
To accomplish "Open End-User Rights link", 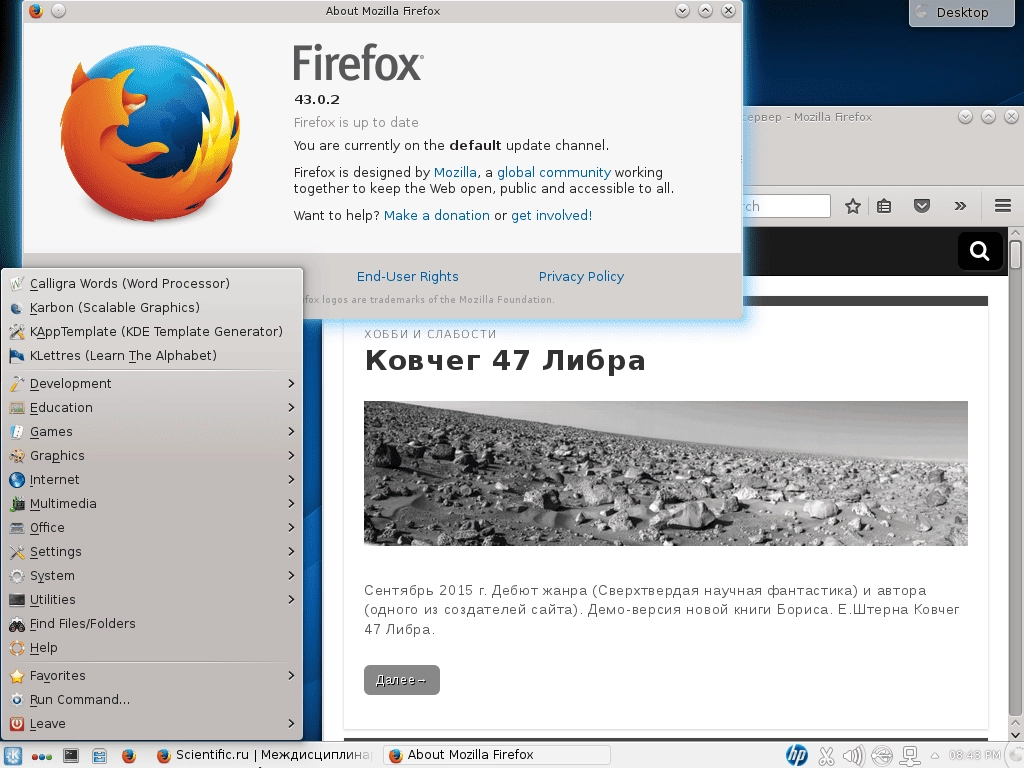I will tap(408, 276).
